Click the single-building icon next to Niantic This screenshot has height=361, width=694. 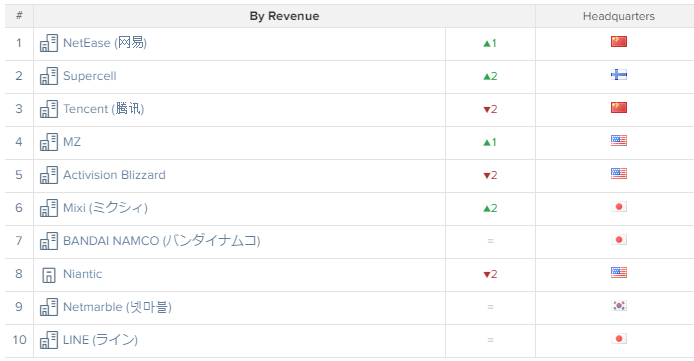pos(49,275)
